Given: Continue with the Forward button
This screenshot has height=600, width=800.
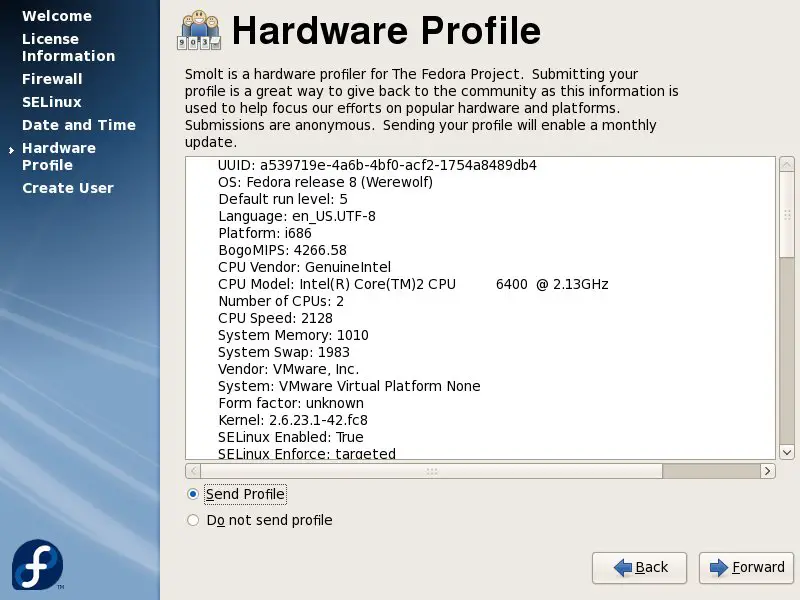Looking at the screenshot, I should pyautogui.click(x=746, y=567).
